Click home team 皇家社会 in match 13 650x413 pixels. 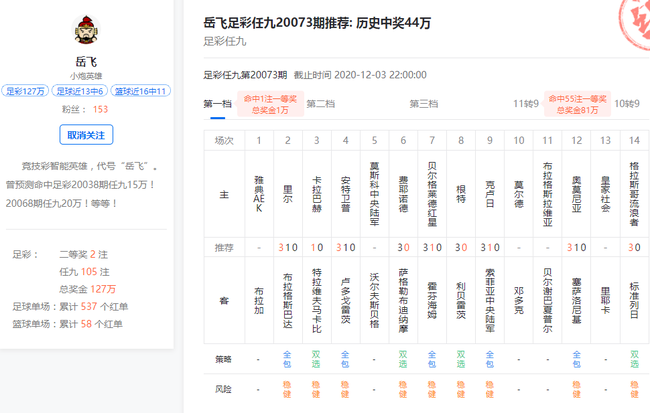[x=605, y=194]
